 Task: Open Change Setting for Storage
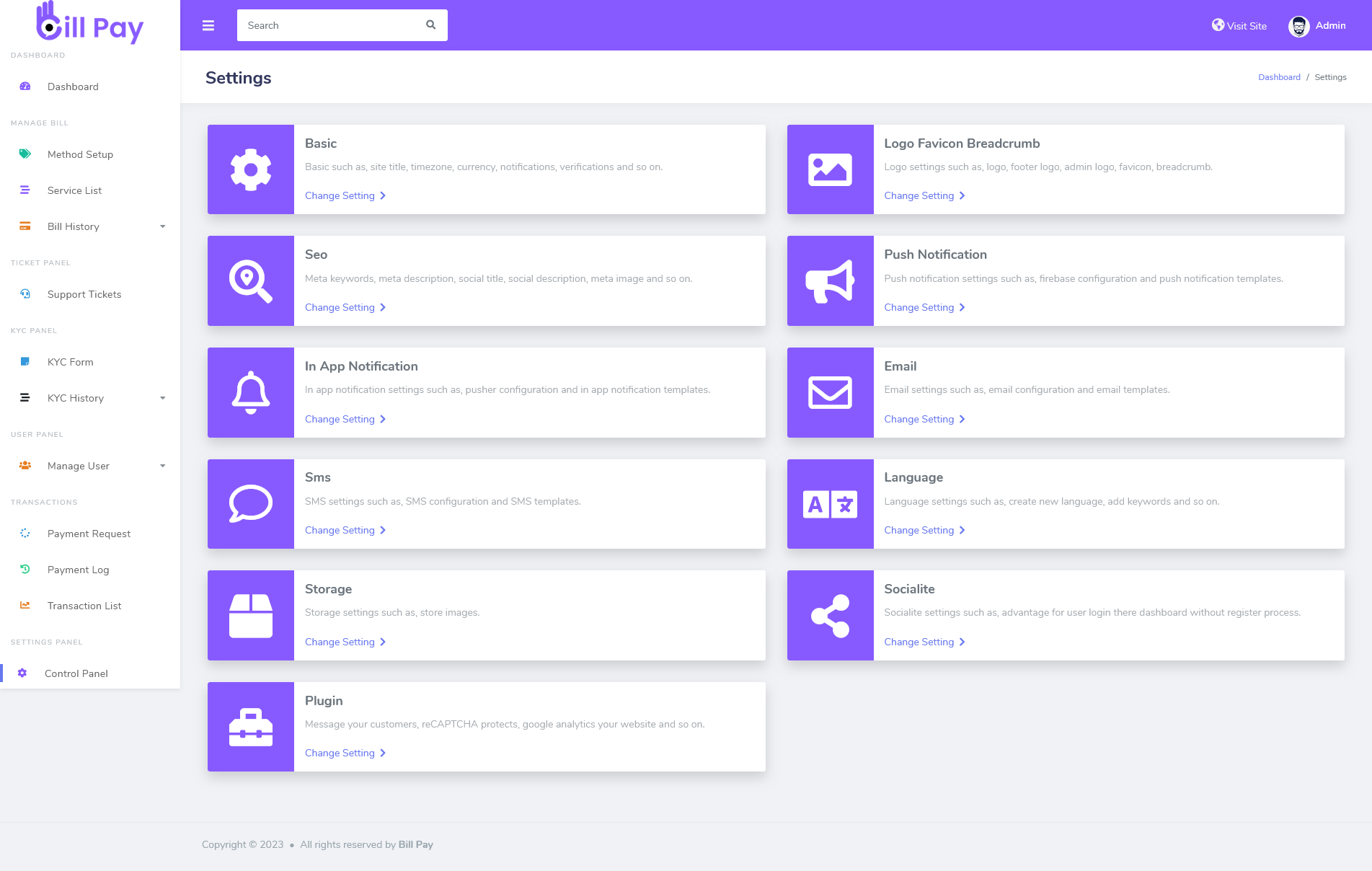(345, 642)
